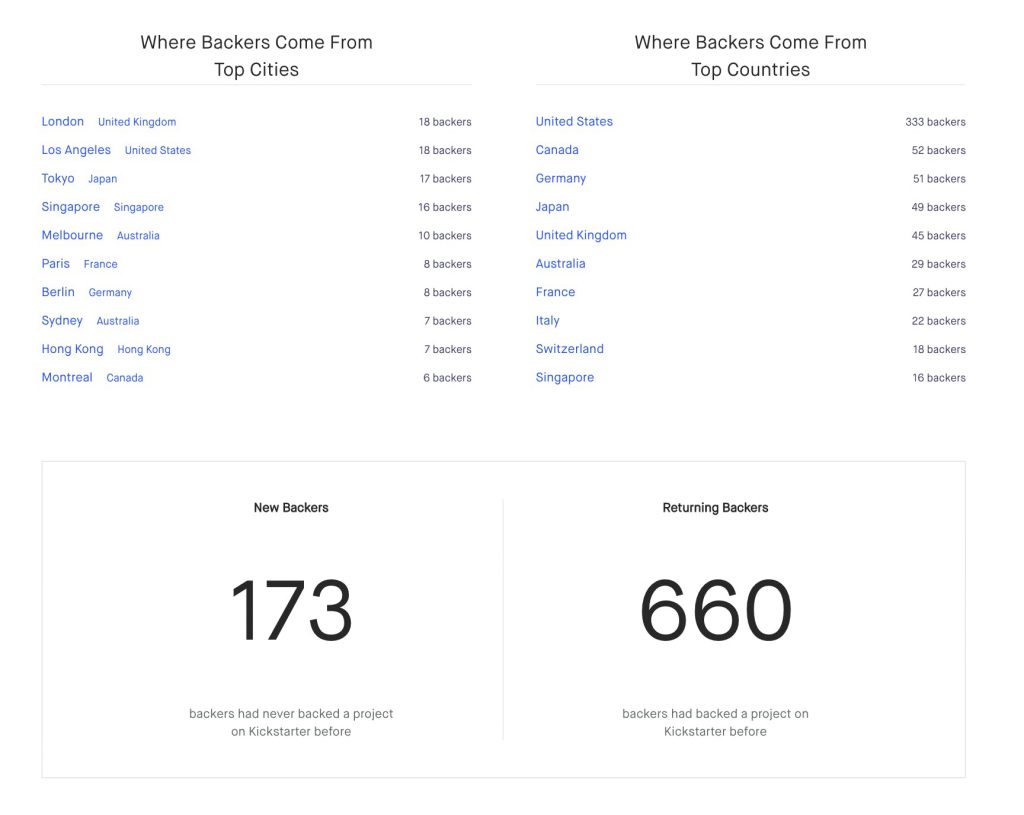The height and width of the screenshot is (815, 1024).
Task: Open the Switzerland country link
Action: 569,349
